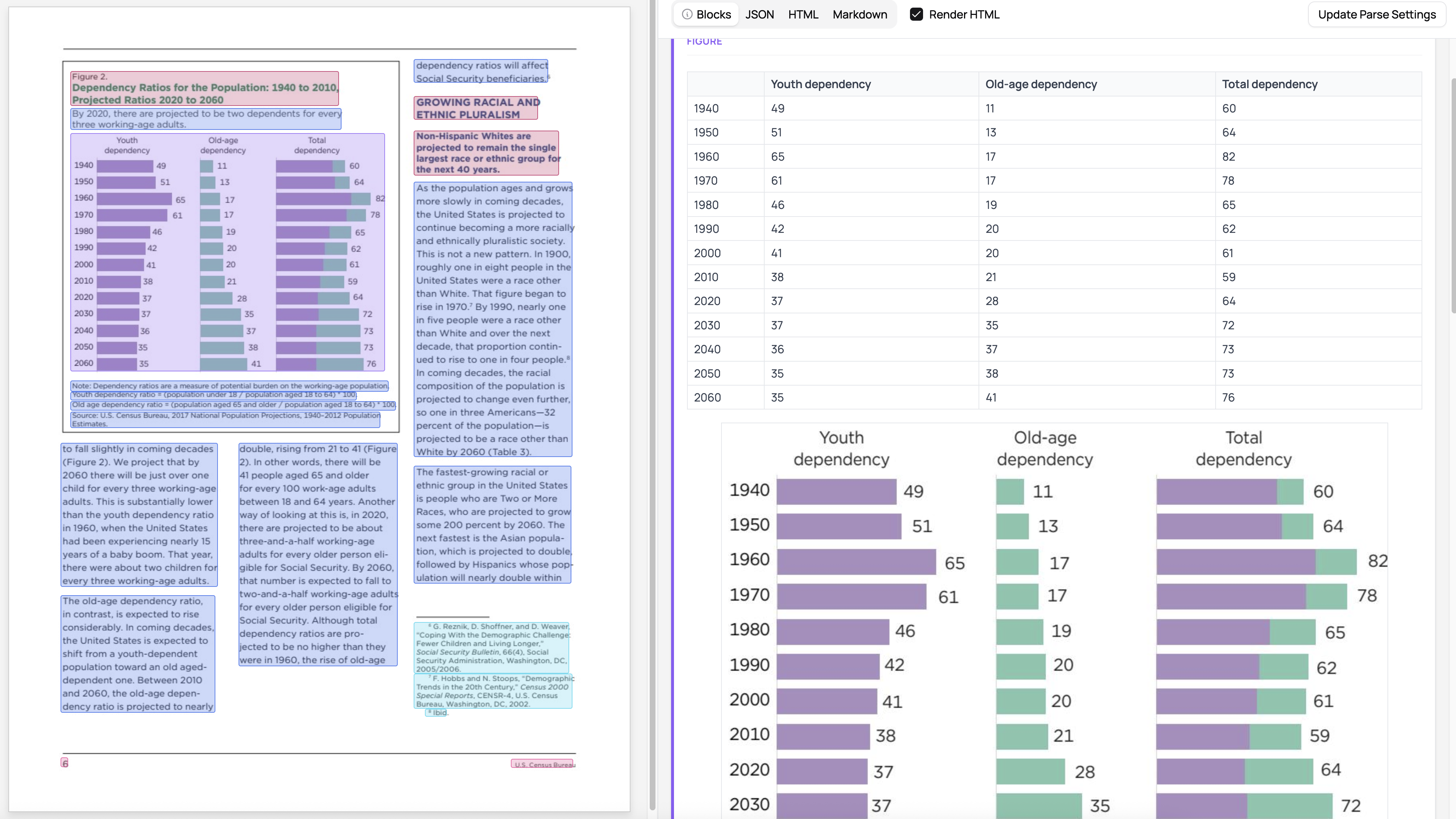Screen dimensions: 1456x819
Task: Click the rendered dependency bar chart figure
Action: tap(1051, 622)
